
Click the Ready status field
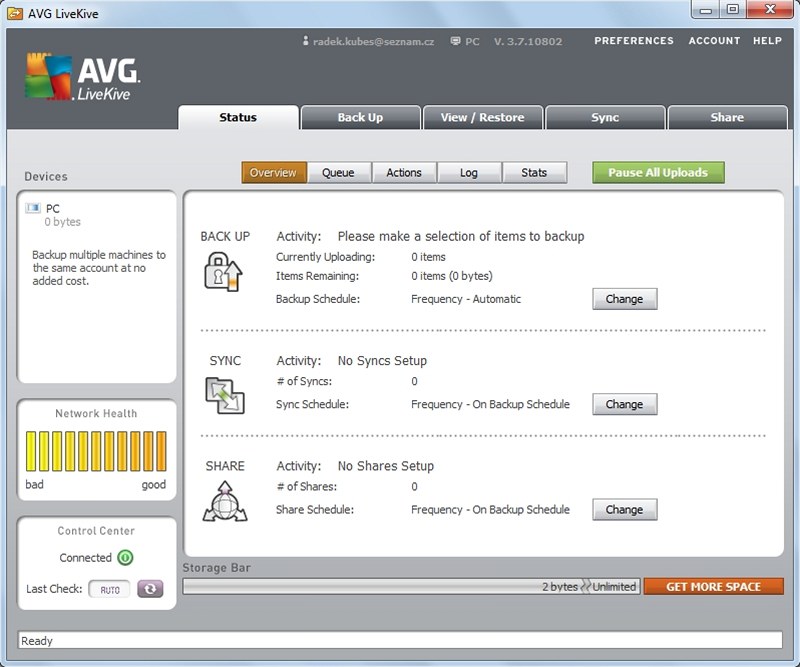pyautogui.click(x=400, y=640)
